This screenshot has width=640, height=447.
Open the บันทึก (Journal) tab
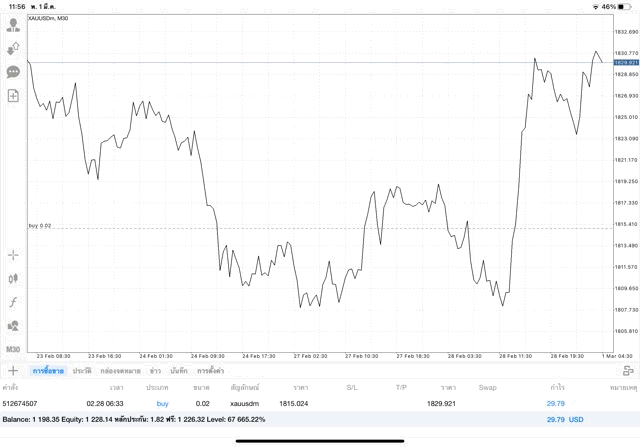pos(179,371)
